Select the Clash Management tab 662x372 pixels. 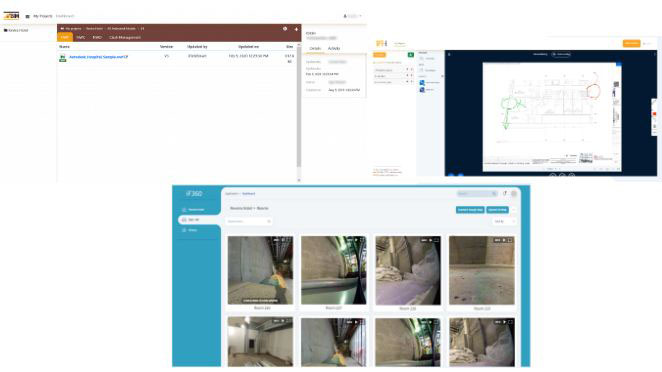click(125, 38)
